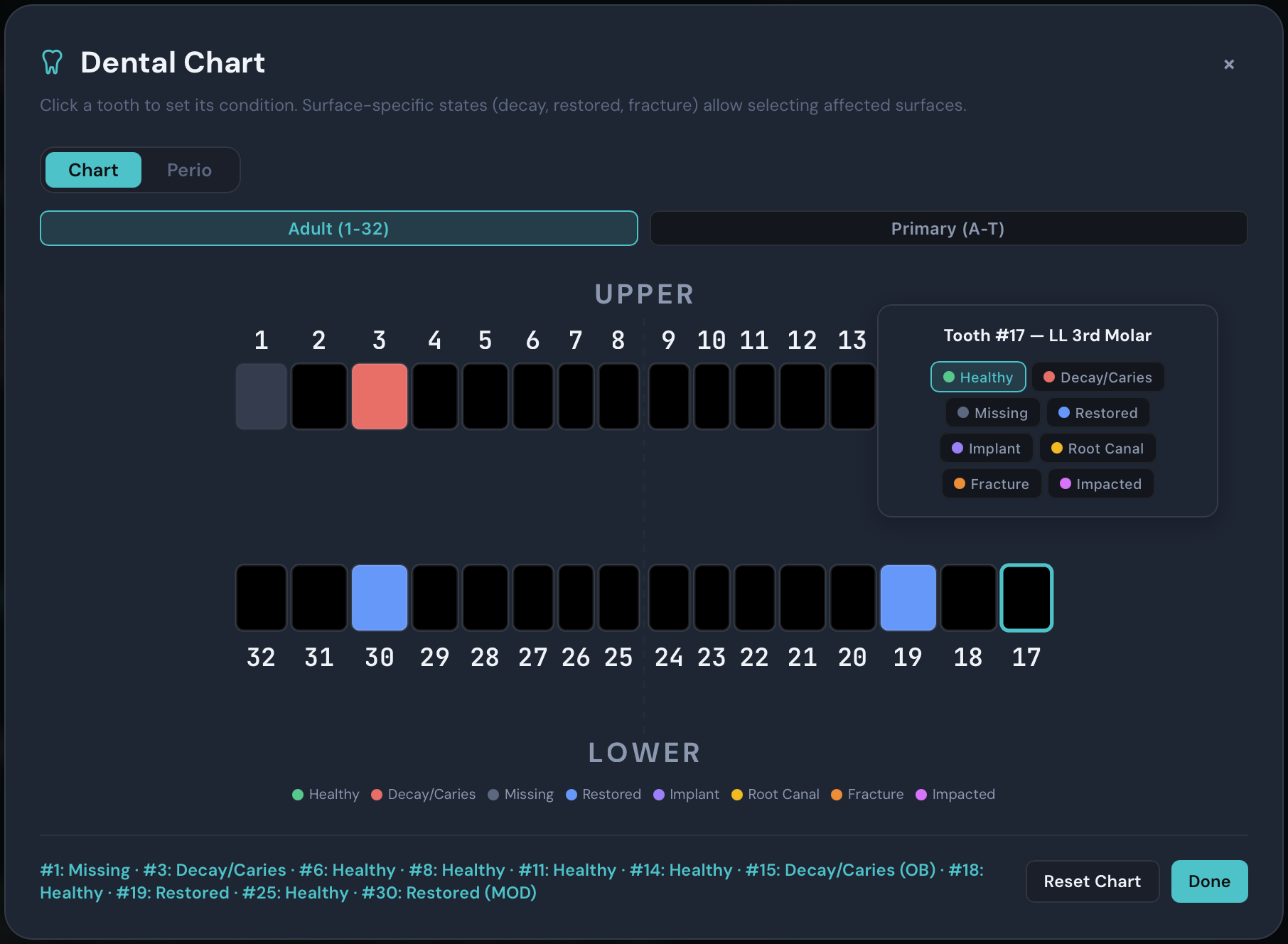Mark tooth #17 as Impacted
This screenshot has width=1288, height=944.
coord(1100,483)
